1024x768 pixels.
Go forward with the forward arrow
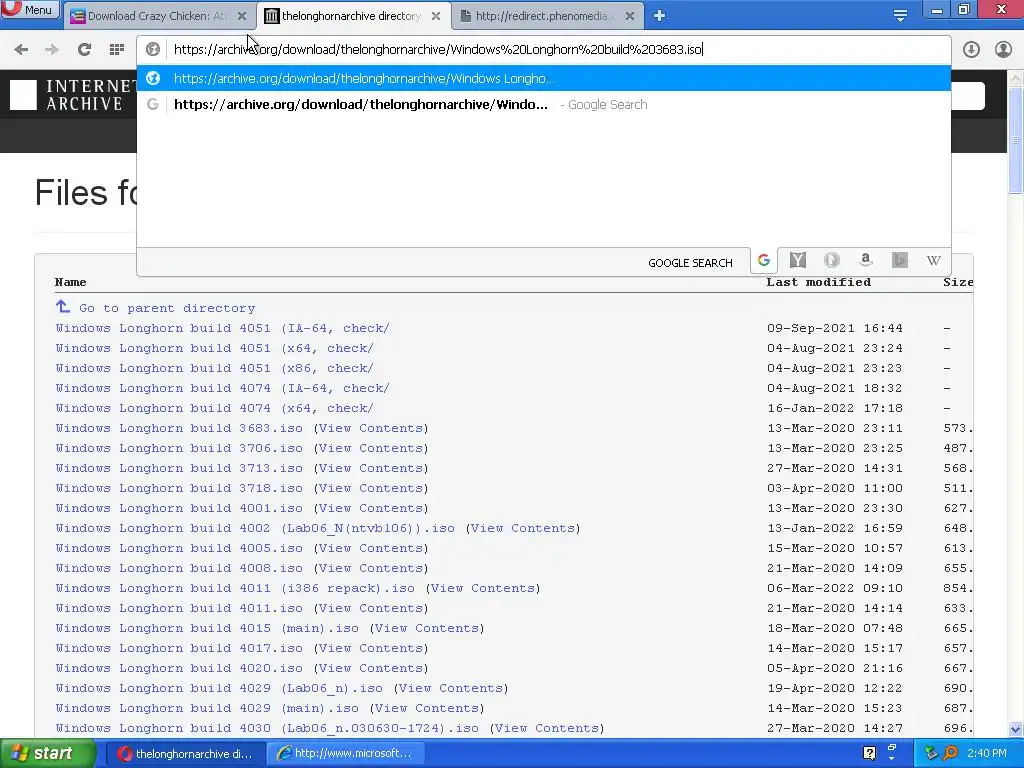pos(52,50)
